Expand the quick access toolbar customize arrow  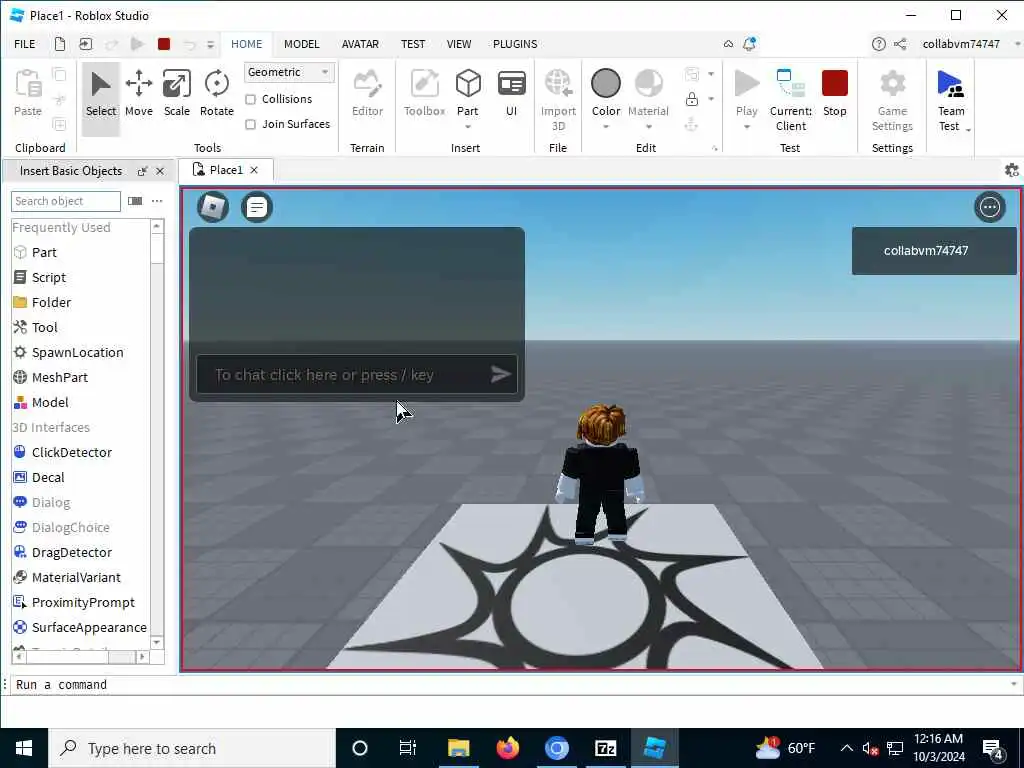coord(210,44)
